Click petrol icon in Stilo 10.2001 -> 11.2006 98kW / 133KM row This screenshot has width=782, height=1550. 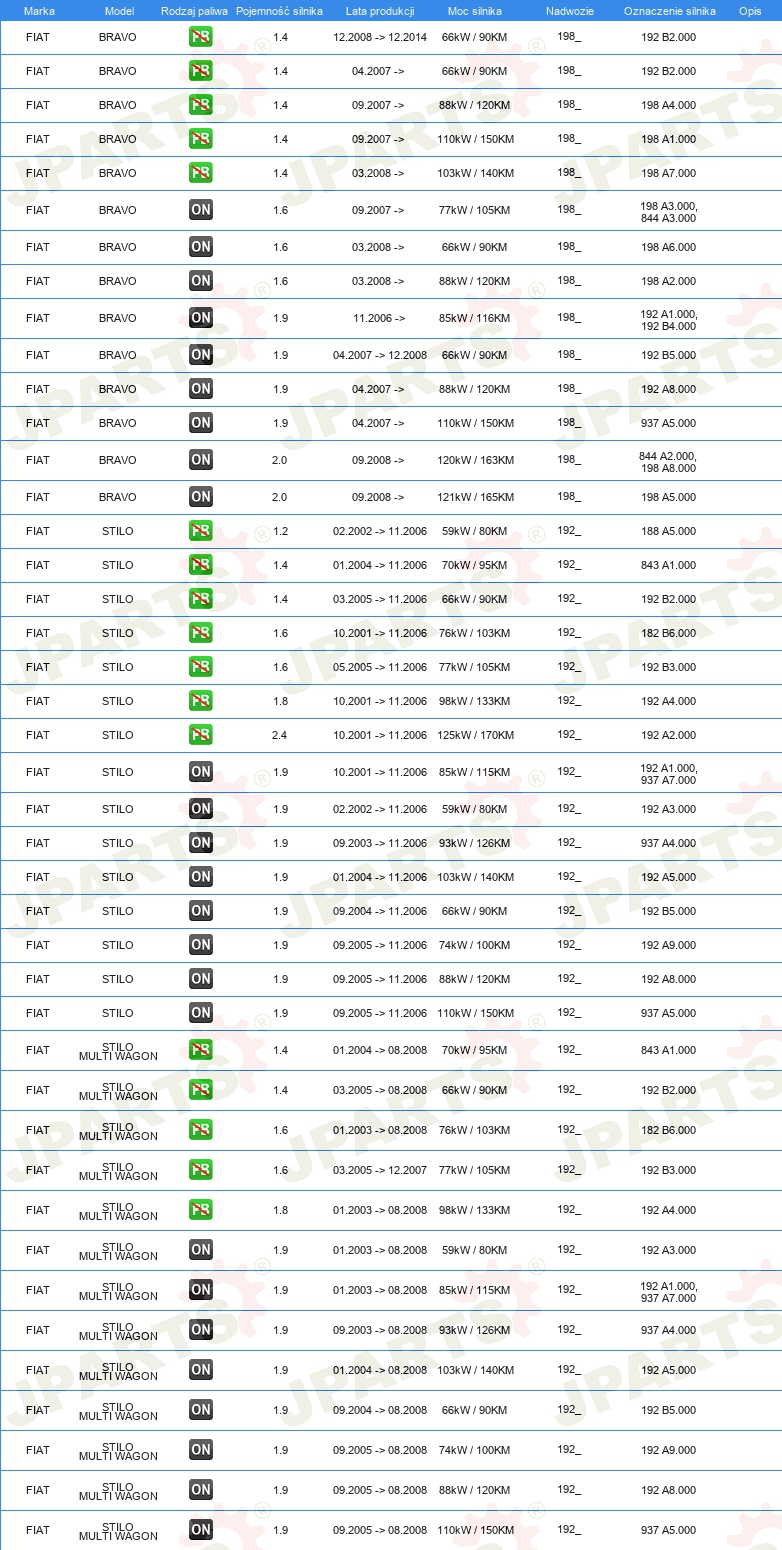coord(201,701)
